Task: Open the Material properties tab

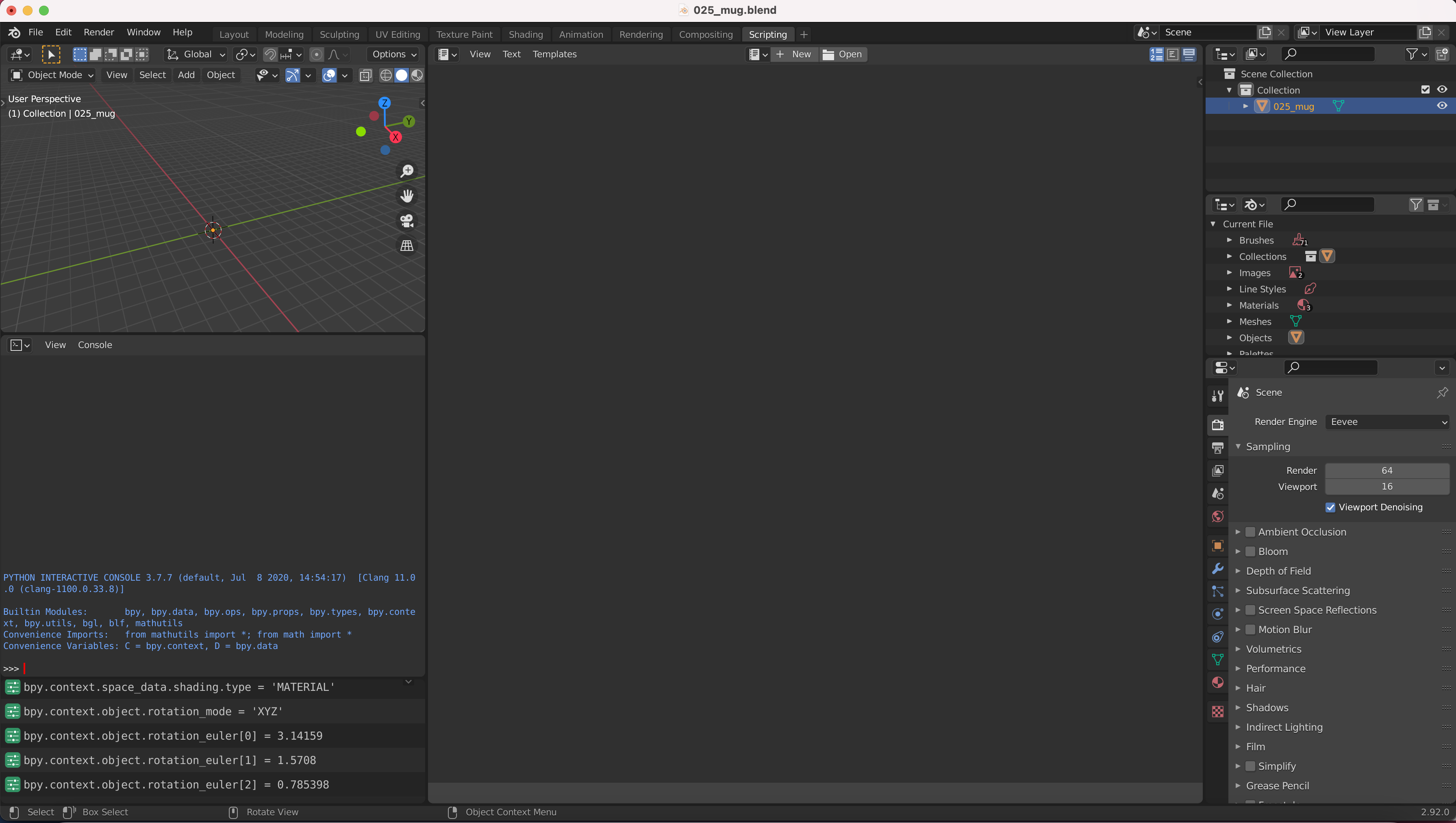Action: tap(1217, 682)
